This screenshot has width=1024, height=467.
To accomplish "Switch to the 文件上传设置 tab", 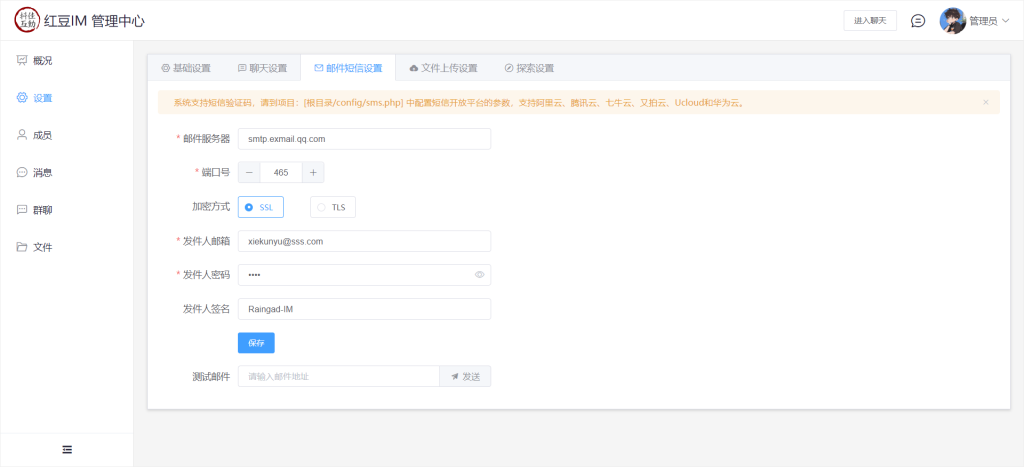I will (443, 68).
